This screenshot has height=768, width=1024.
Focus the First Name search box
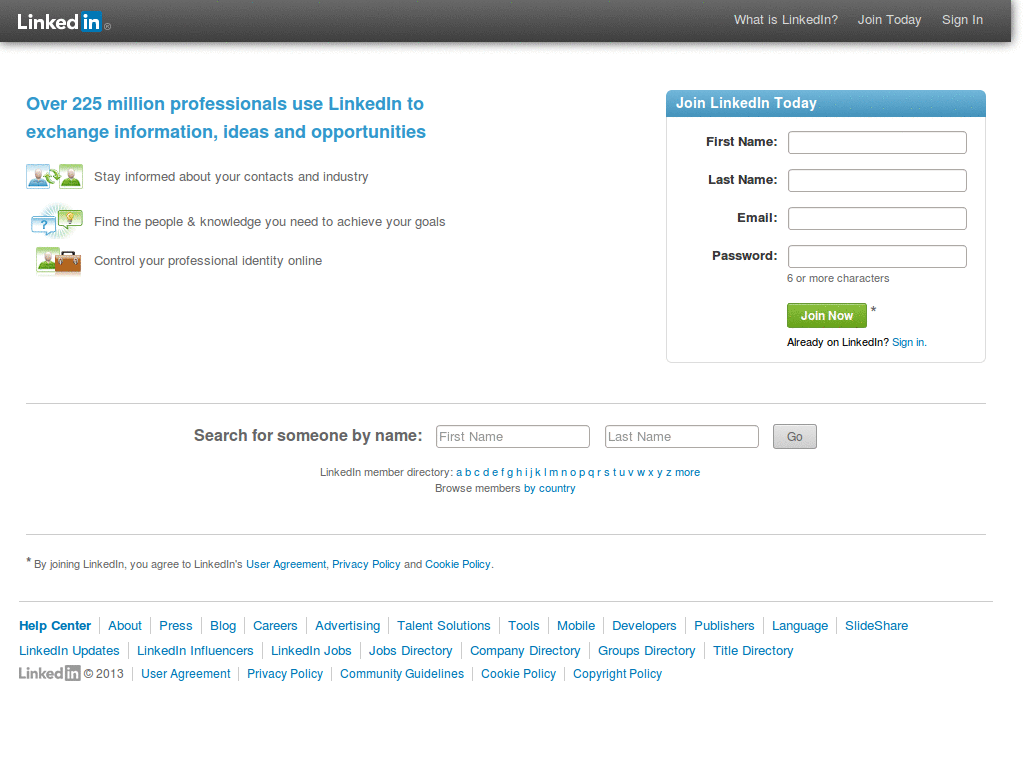click(513, 436)
